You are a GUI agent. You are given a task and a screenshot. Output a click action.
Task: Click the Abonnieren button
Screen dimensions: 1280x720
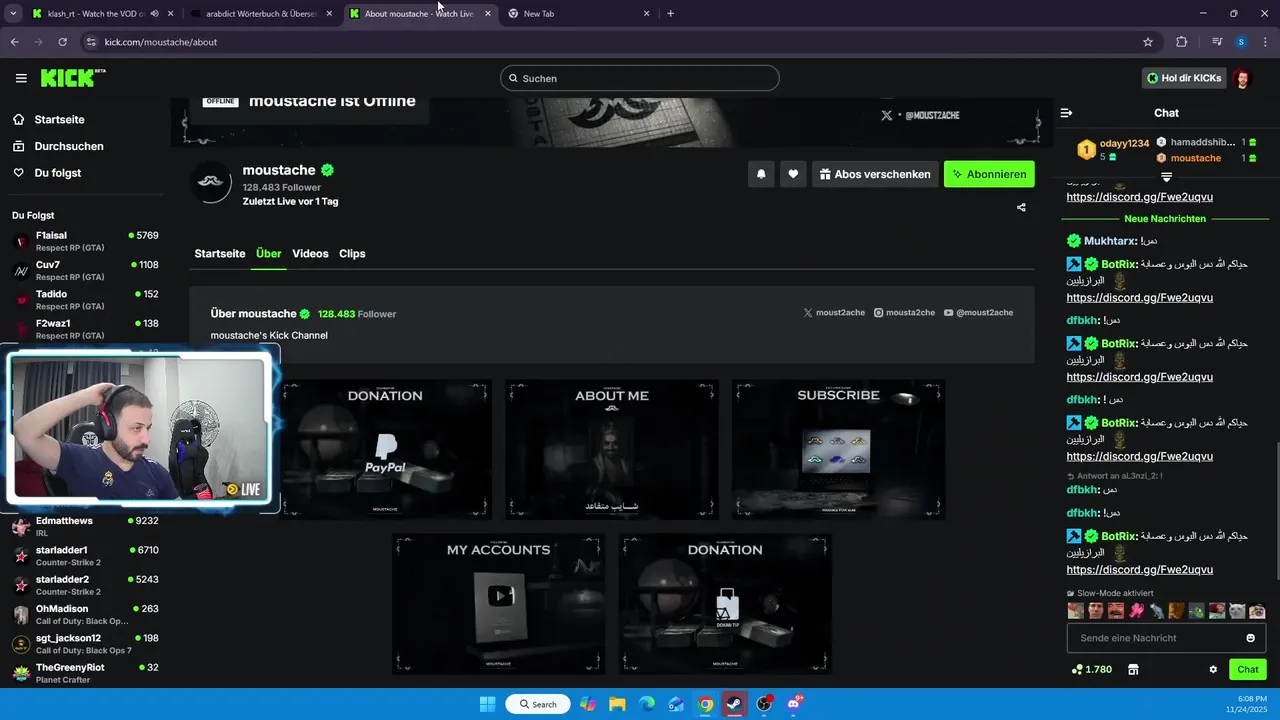[989, 174]
